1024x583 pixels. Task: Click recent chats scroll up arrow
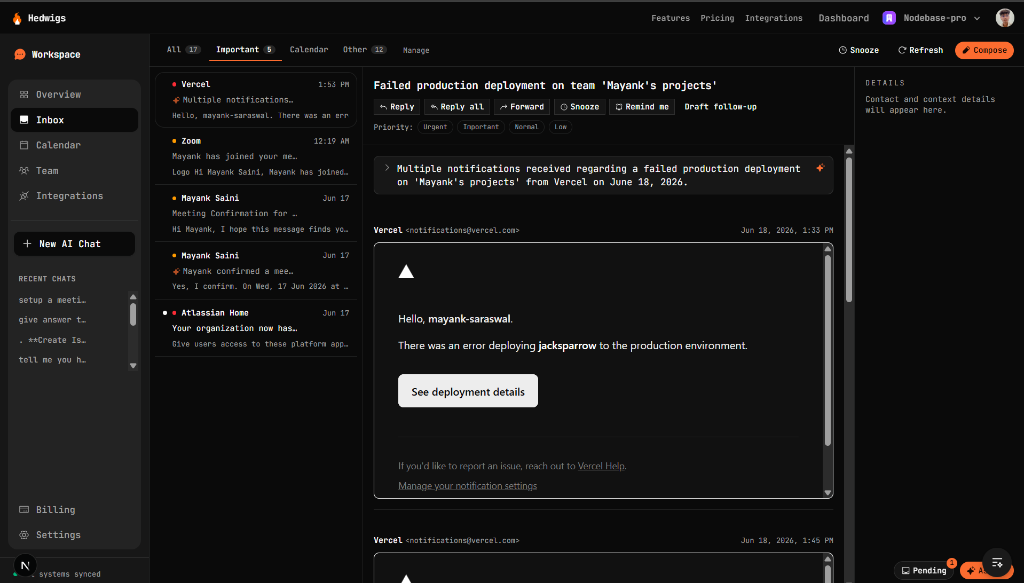tap(133, 297)
